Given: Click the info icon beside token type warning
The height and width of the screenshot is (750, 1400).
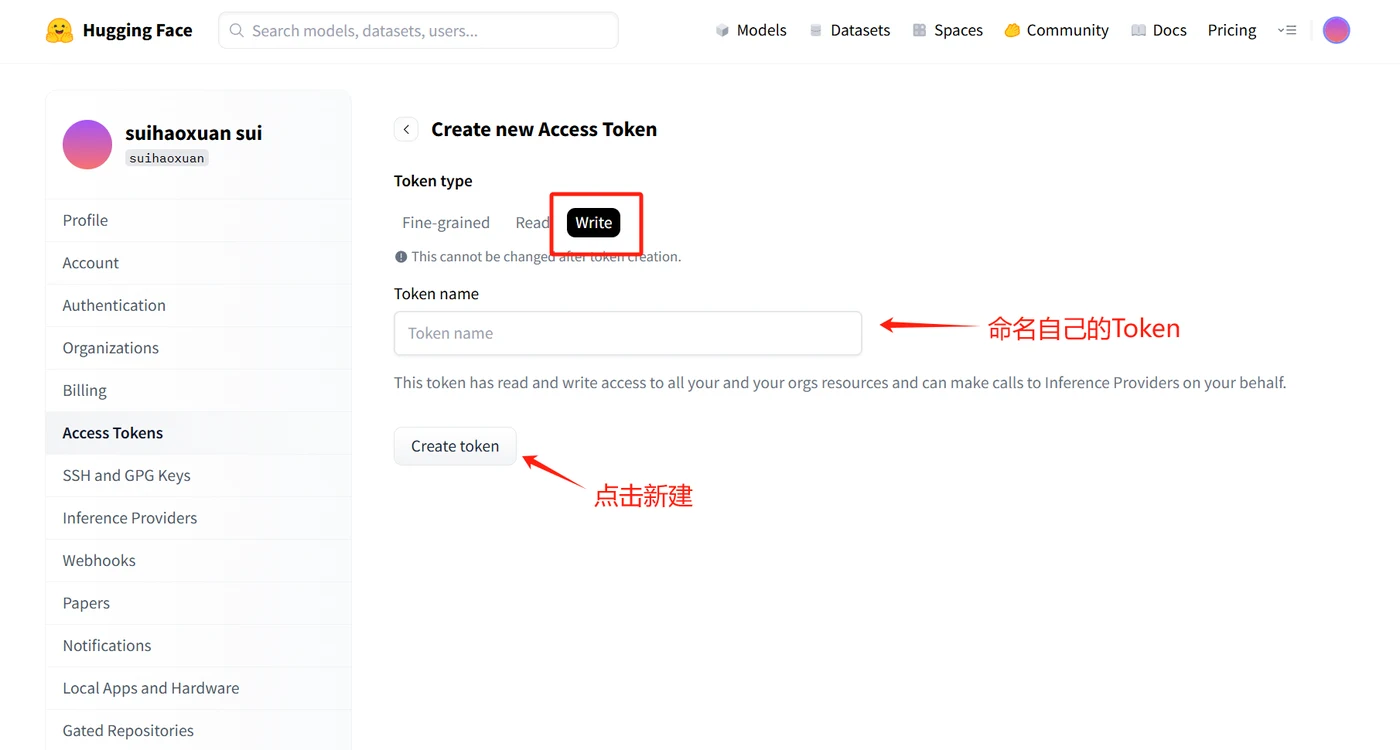Looking at the screenshot, I should coord(401,257).
